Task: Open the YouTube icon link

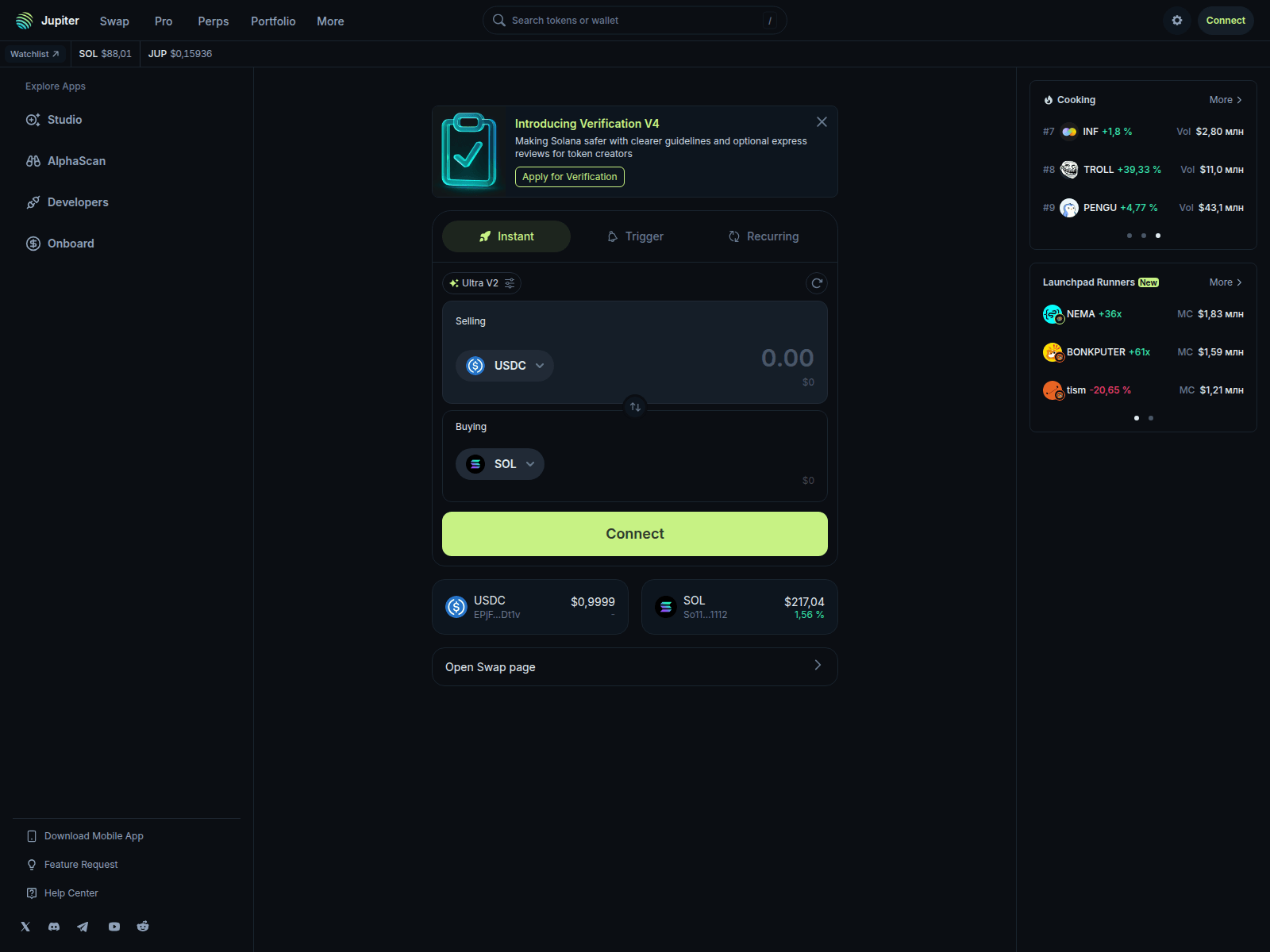Action: coord(114,927)
